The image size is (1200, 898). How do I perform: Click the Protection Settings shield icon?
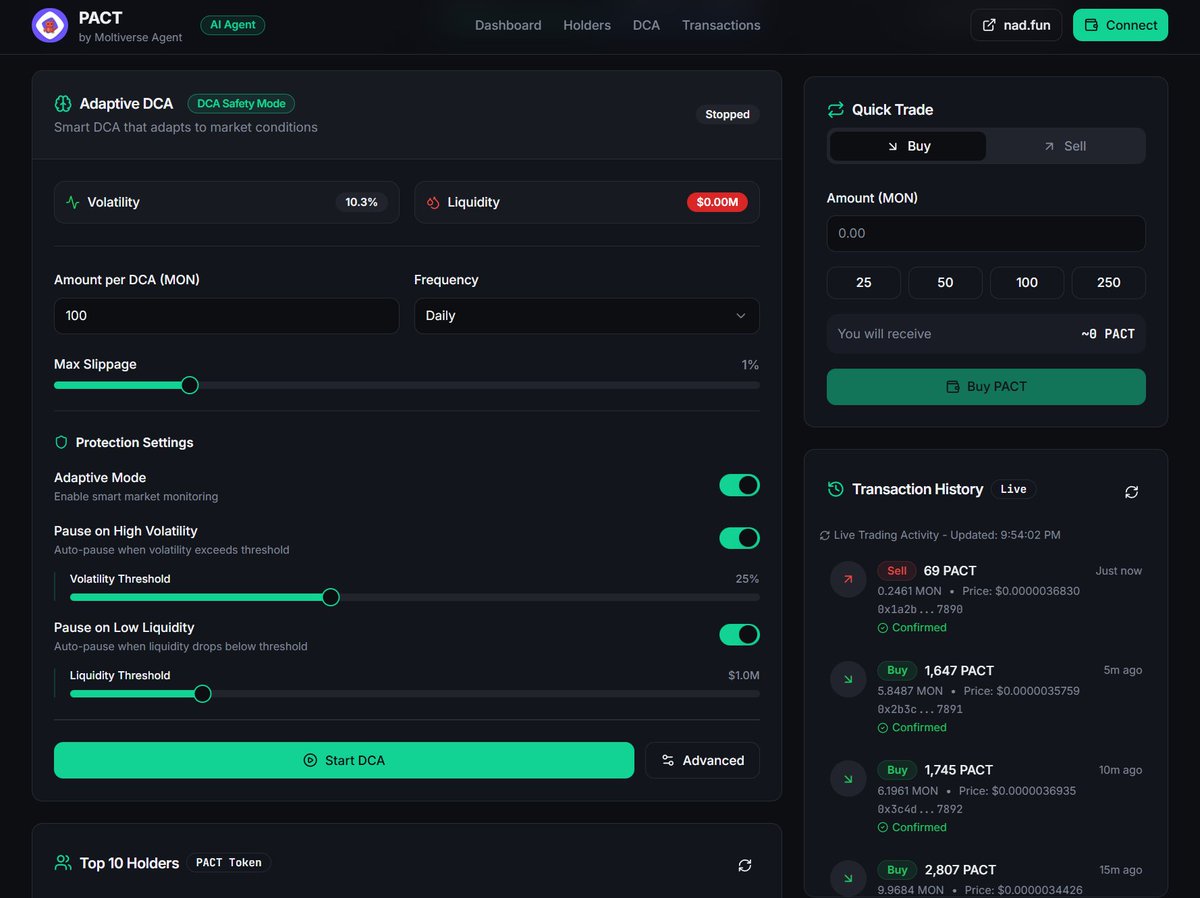pos(61,442)
